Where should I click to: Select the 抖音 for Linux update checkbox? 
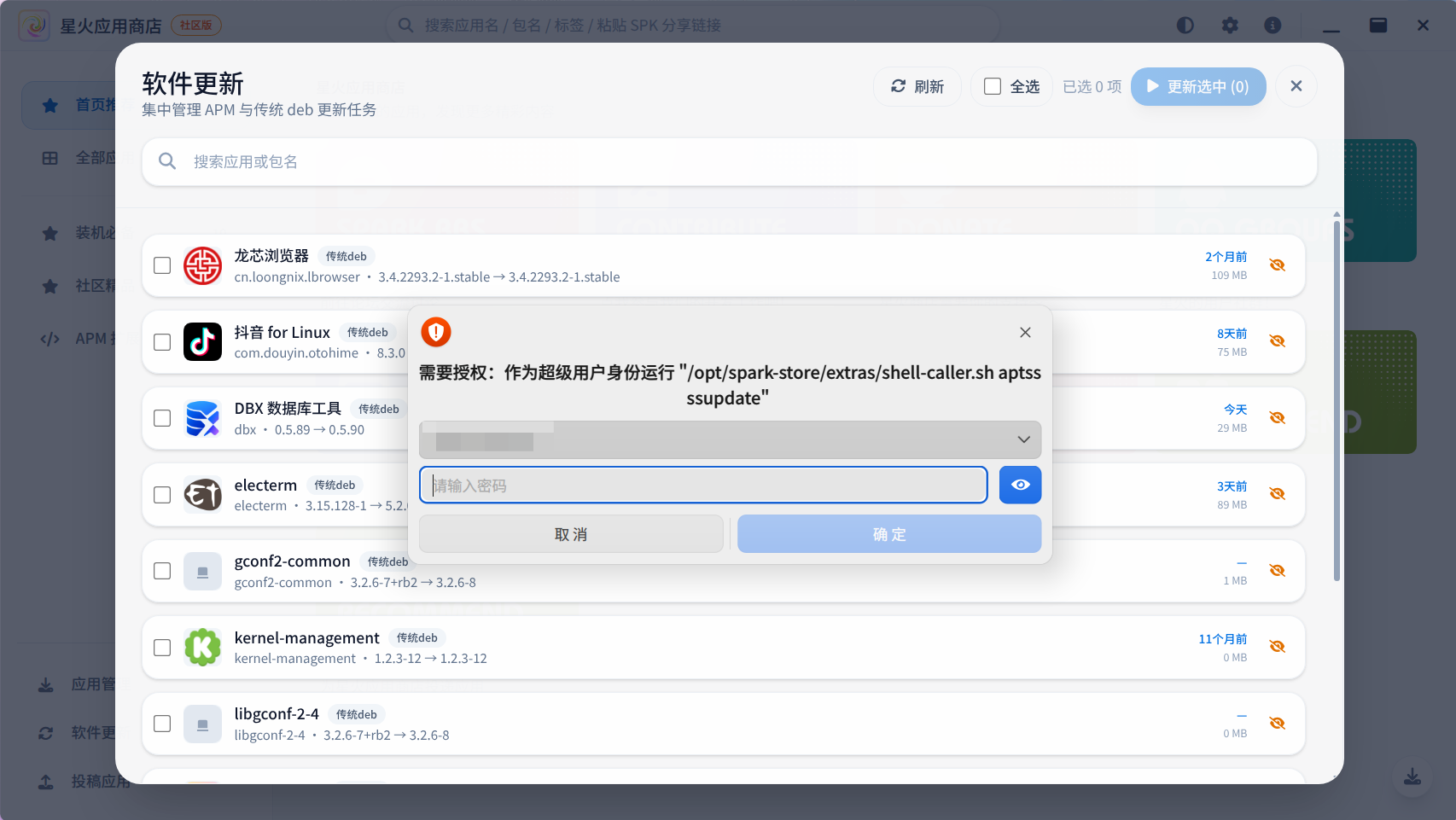pyautogui.click(x=162, y=342)
